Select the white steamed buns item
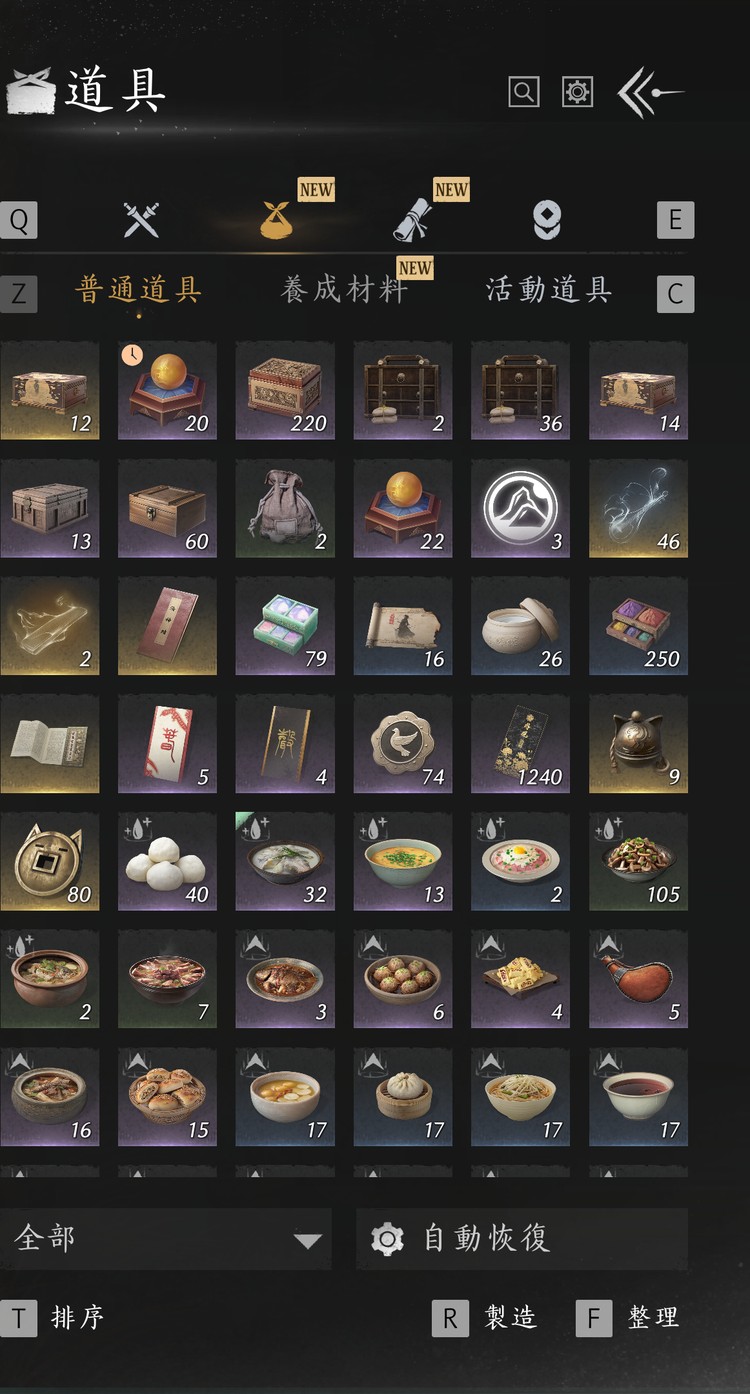This screenshot has width=750, height=1394. (x=167, y=862)
